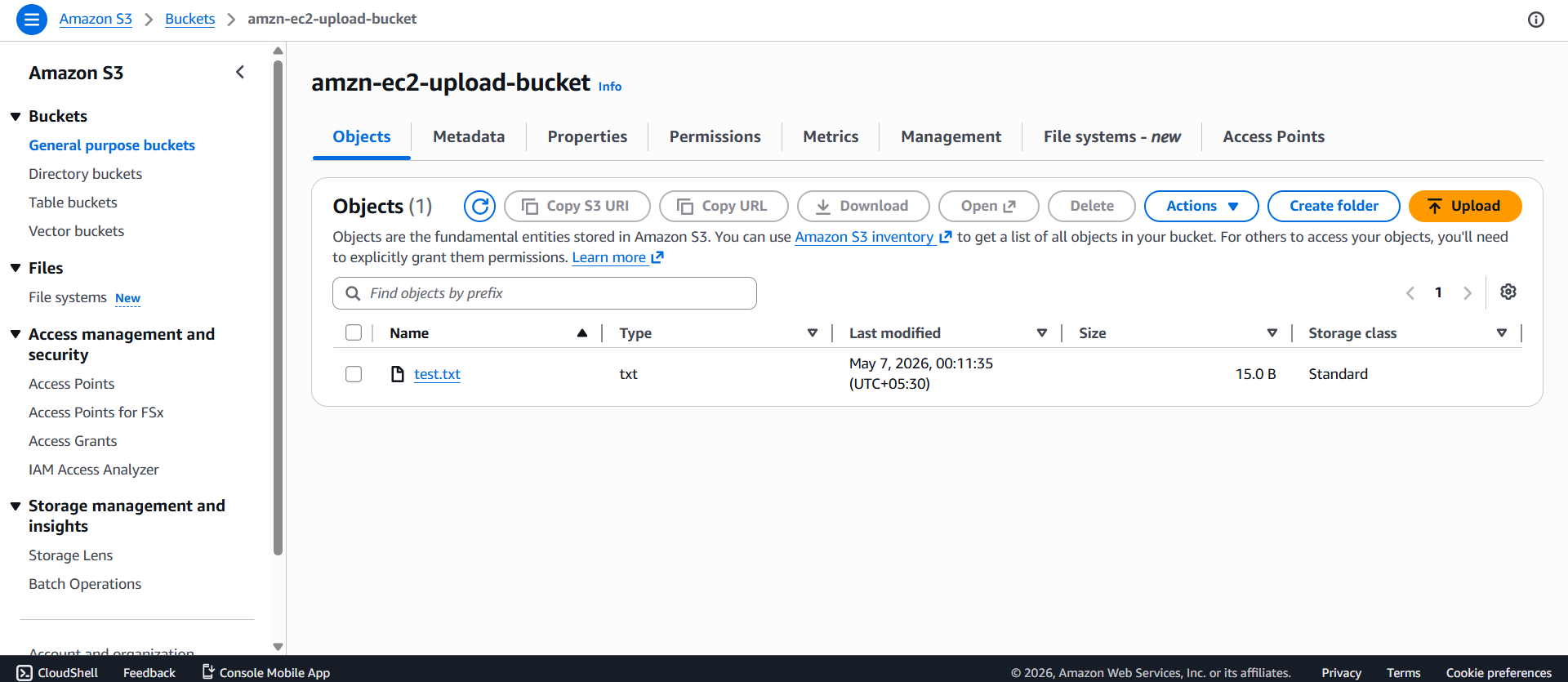
Task: Click Create folder button
Action: tap(1334, 207)
